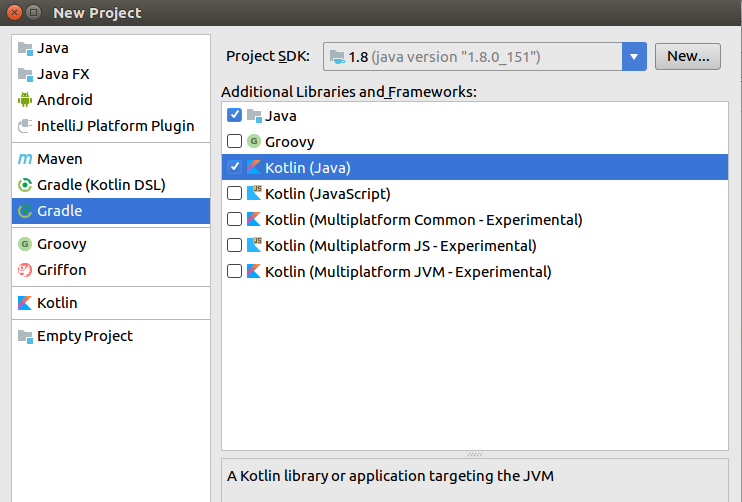Click the Kotlin logo in left list
Screen dimensions: 742x502
coord(25,303)
